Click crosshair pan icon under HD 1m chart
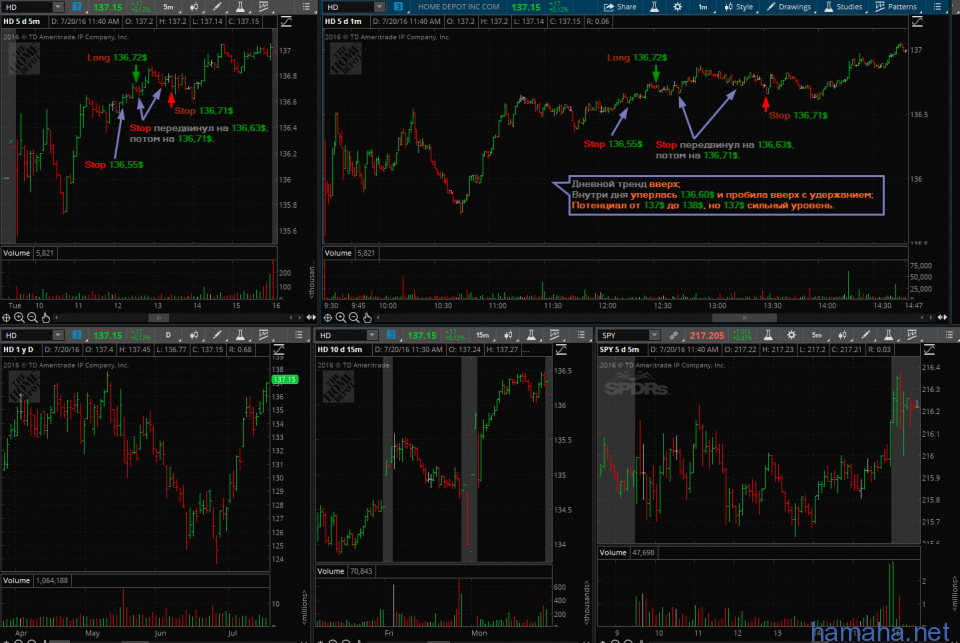 [x=328, y=318]
